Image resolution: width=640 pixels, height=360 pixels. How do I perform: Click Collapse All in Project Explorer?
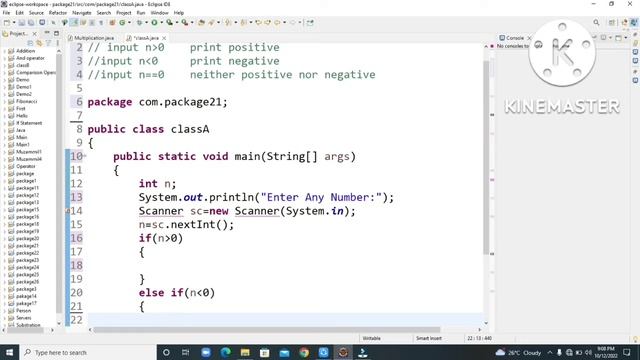click(x=30, y=43)
